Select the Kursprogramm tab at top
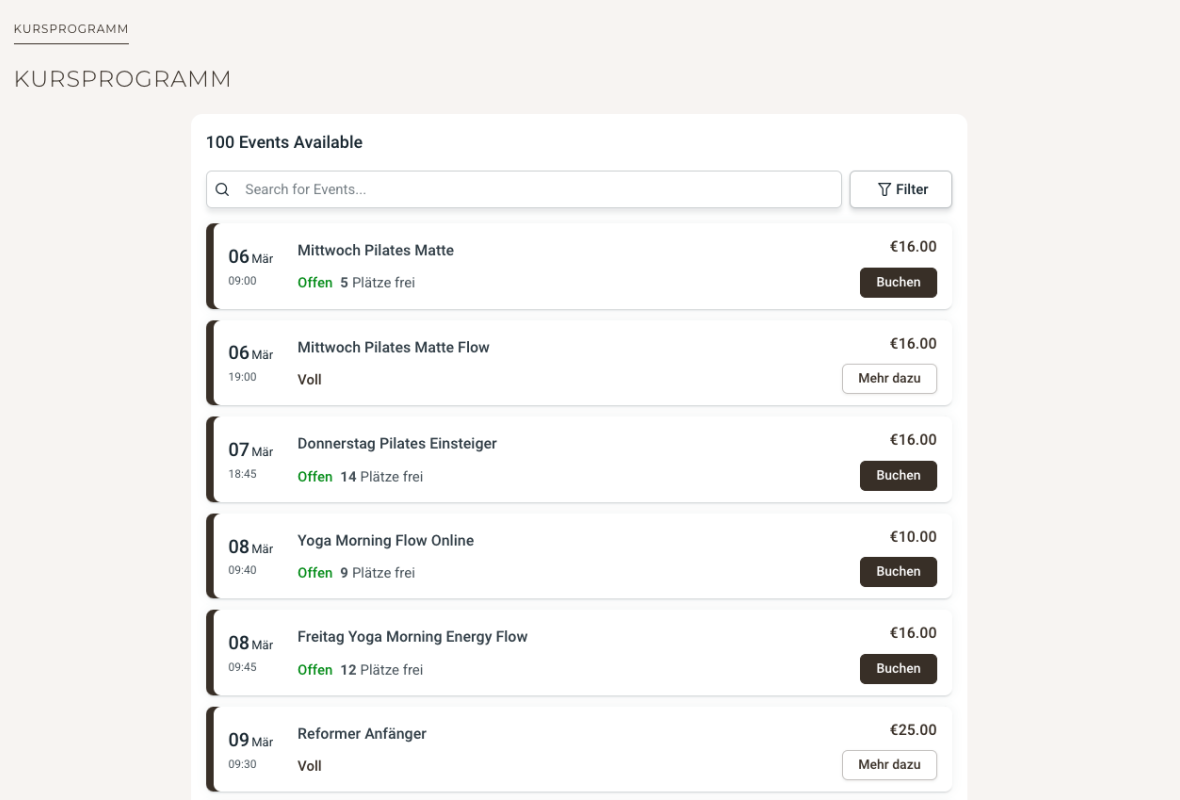This screenshot has height=800, width=1180. pos(71,28)
